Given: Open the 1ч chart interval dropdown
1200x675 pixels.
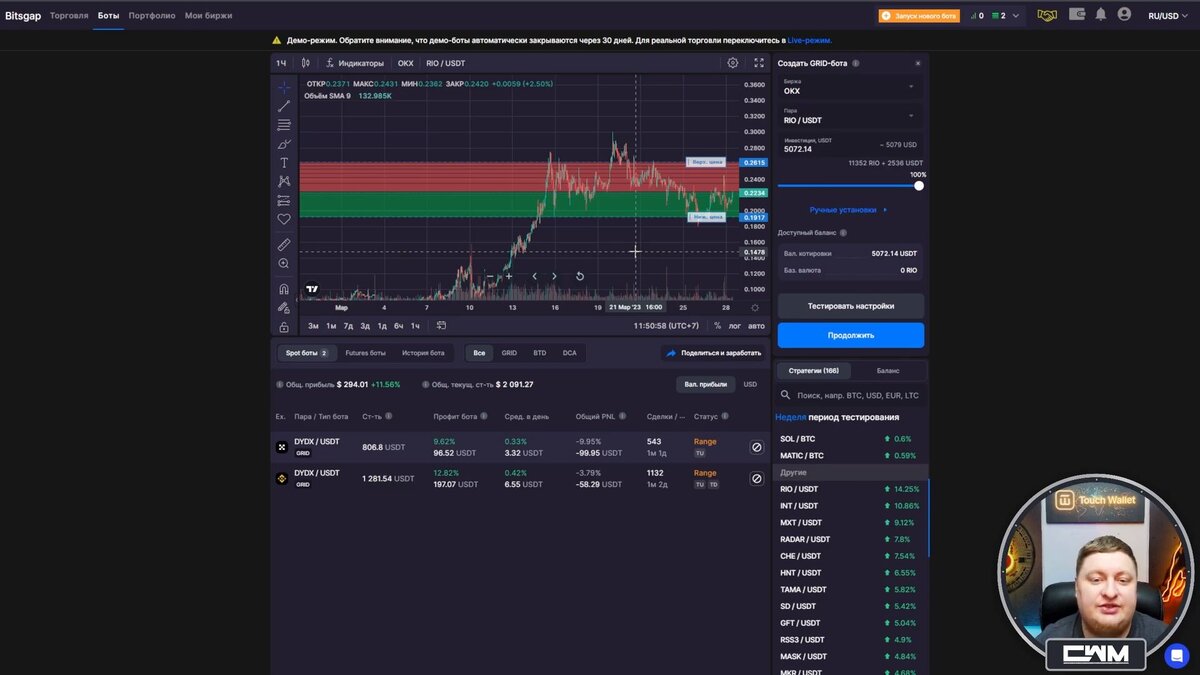Looking at the screenshot, I should click(281, 63).
